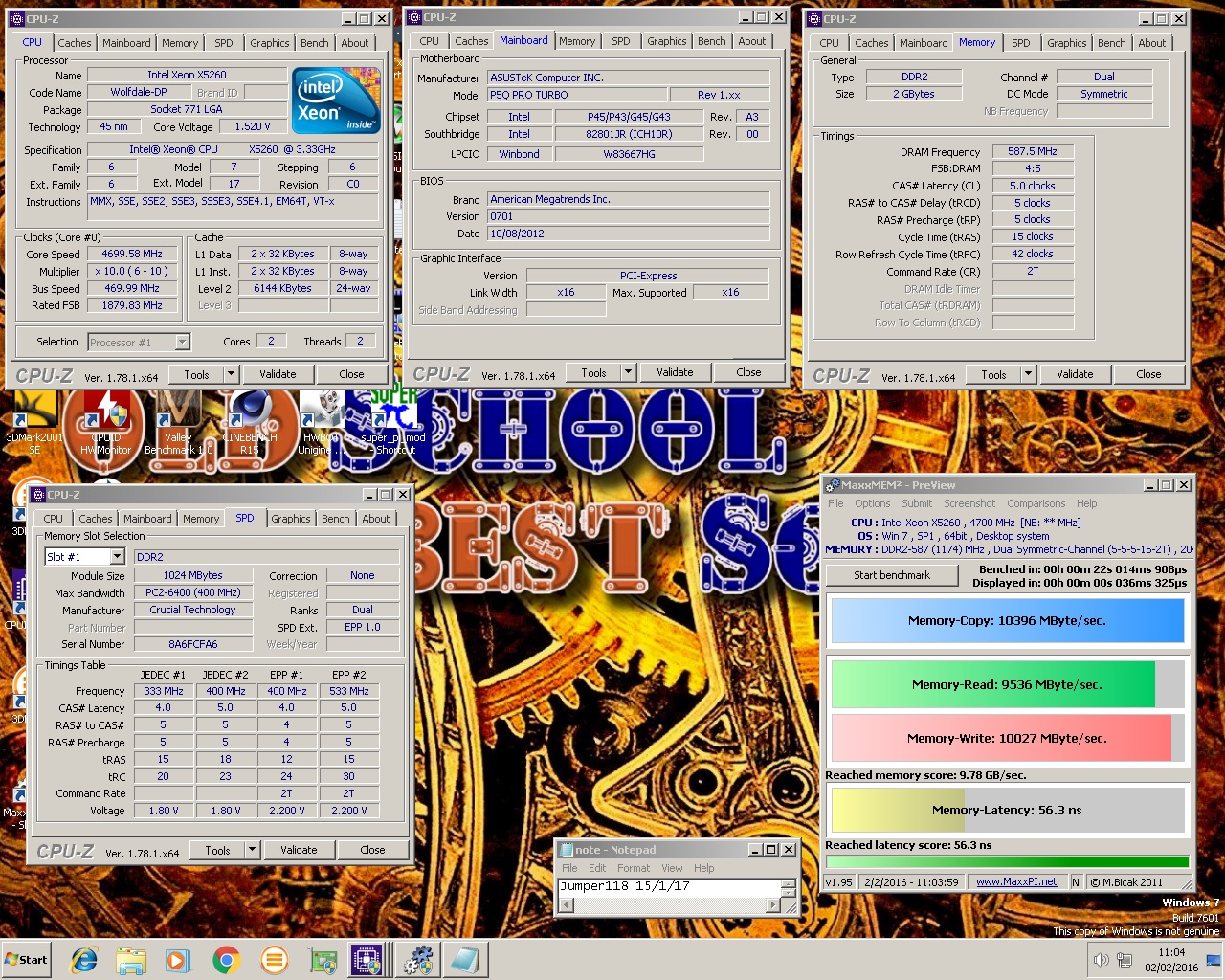This screenshot has width=1225, height=980.
Task: Launch CPUID HWMonitor desktop shortcut
Action: click(x=105, y=421)
